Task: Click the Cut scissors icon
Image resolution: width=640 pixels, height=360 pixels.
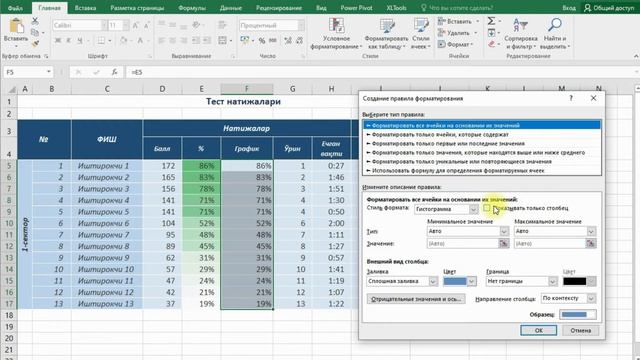Action: 35,21
